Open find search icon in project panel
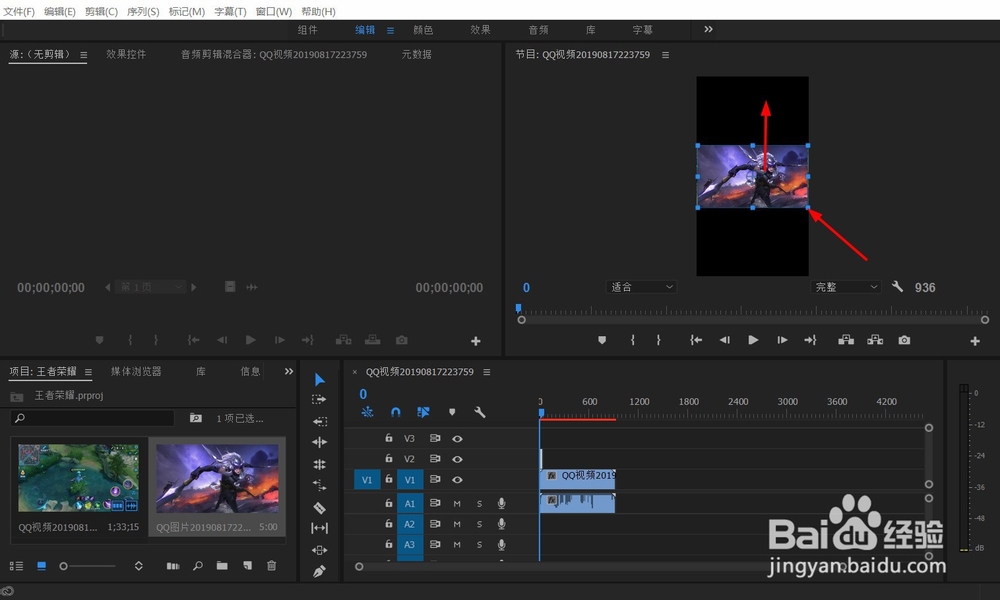 198,566
